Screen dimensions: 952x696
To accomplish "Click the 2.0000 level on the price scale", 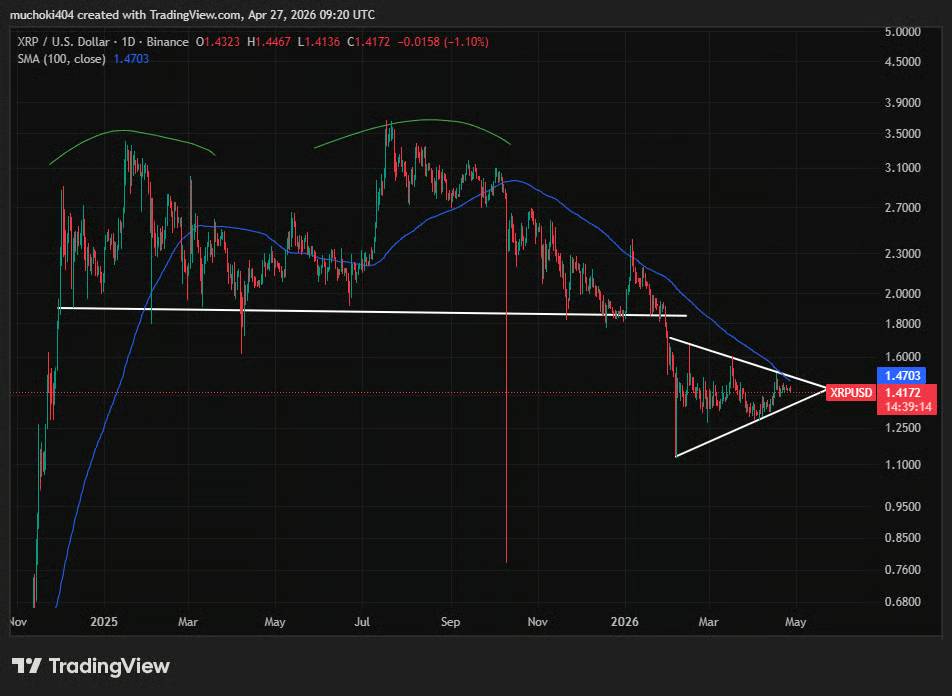I will (x=904, y=293).
